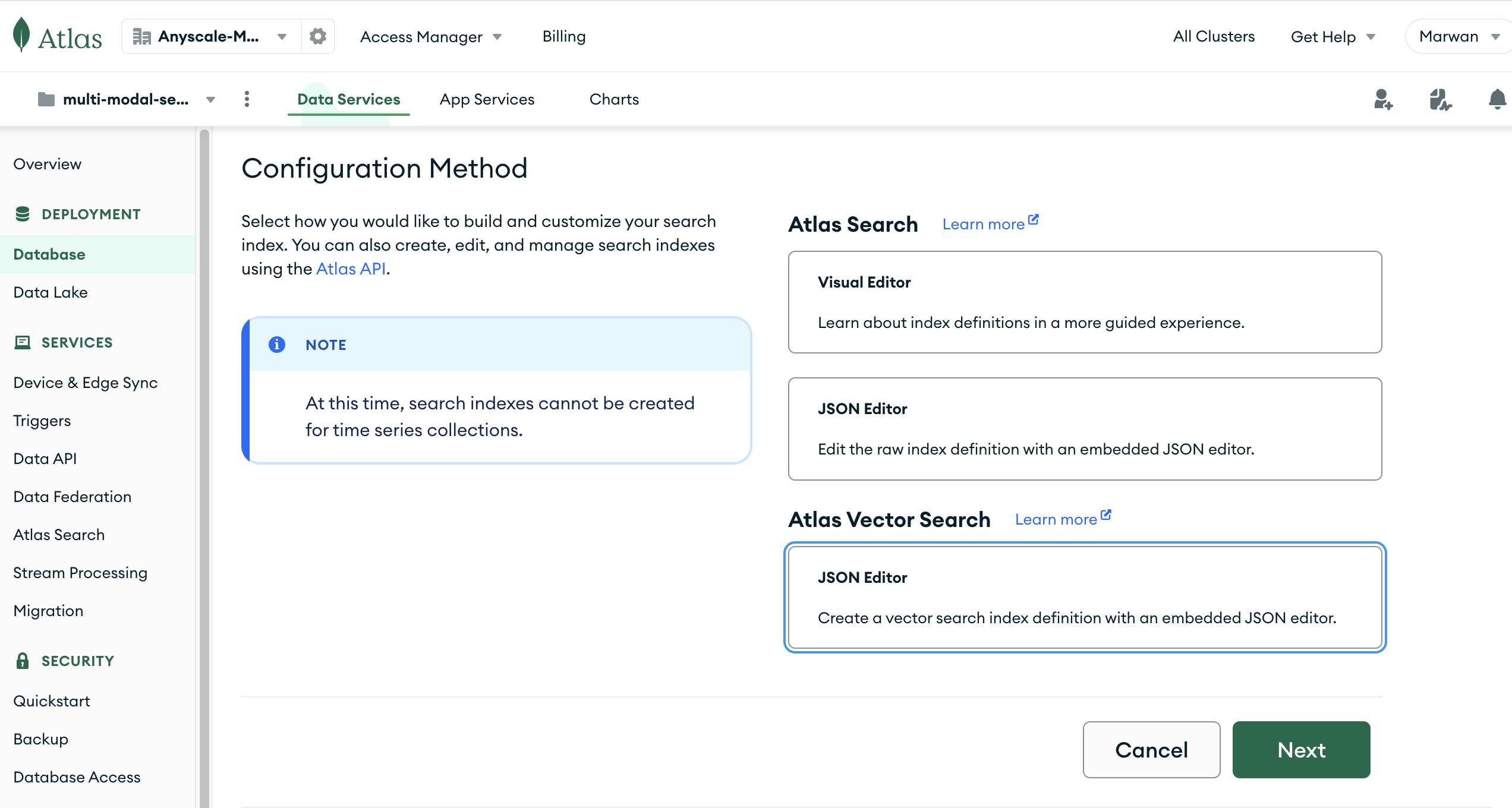The image size is (1512, 808).
Task: Open project options three-dot menu
Action: coord(247,99)
